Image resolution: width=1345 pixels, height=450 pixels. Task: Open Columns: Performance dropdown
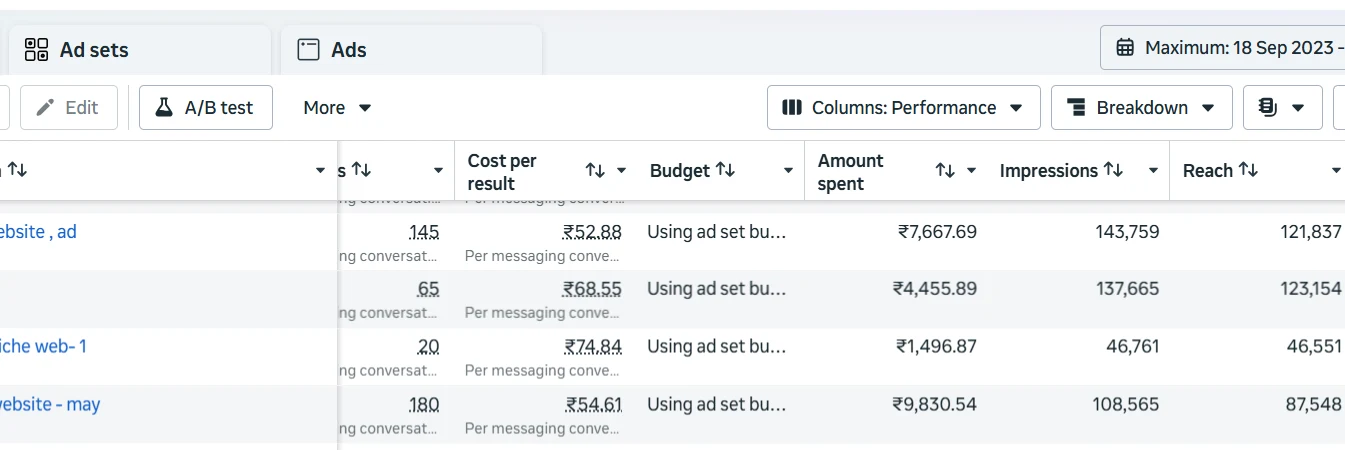pos(904,107)
